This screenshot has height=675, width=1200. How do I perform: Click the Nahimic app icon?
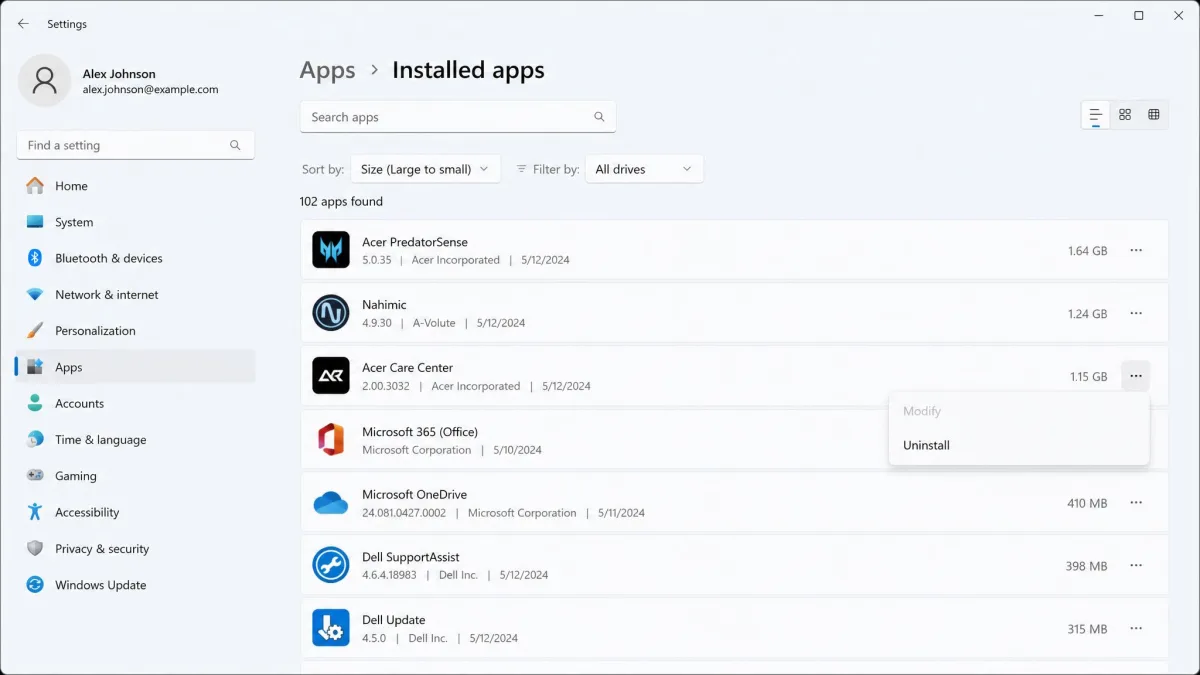point(331,313)
